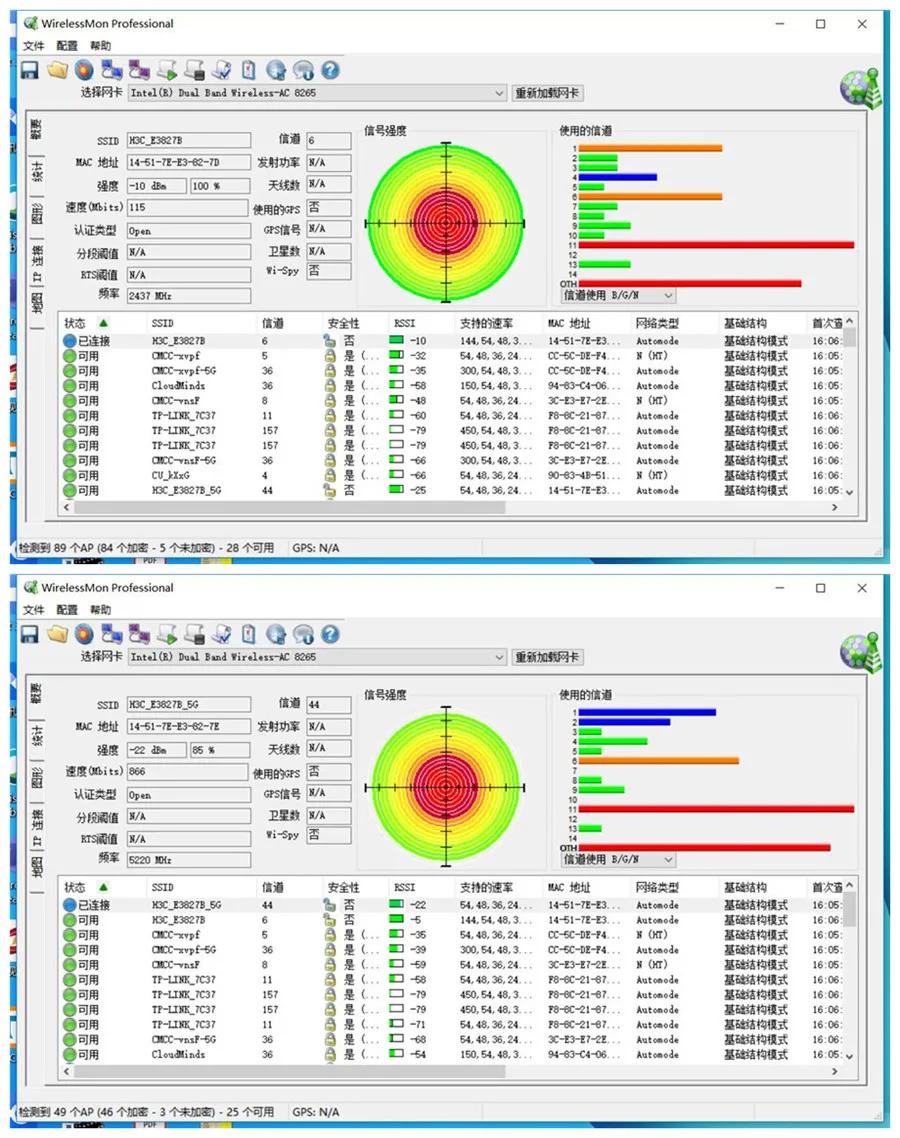900x1138 pixels.
Task: Click the vertical list scrollbar down arrow, channel 44 window
Action: pos(850,1056)
